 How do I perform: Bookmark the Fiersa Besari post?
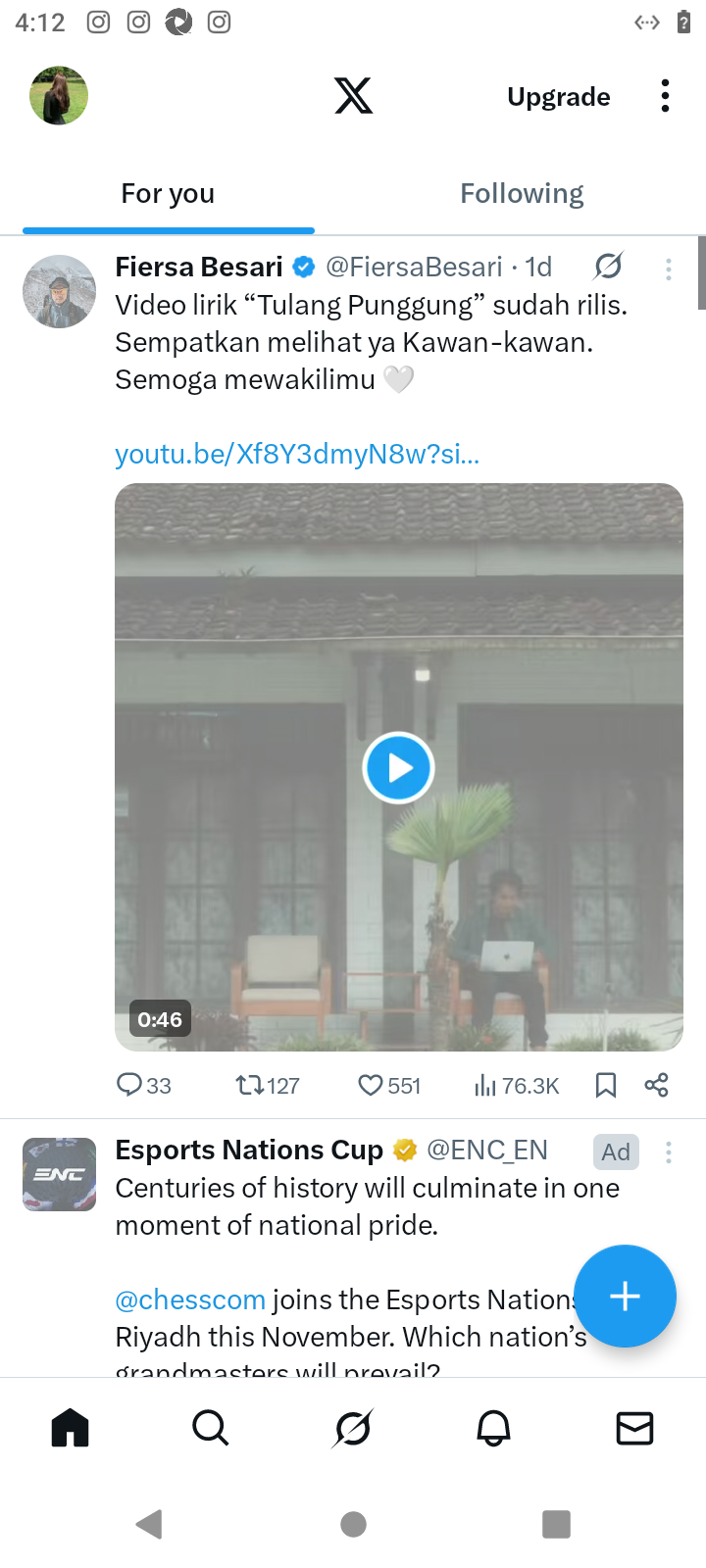pyautogui.click(x=606, y=1085)
